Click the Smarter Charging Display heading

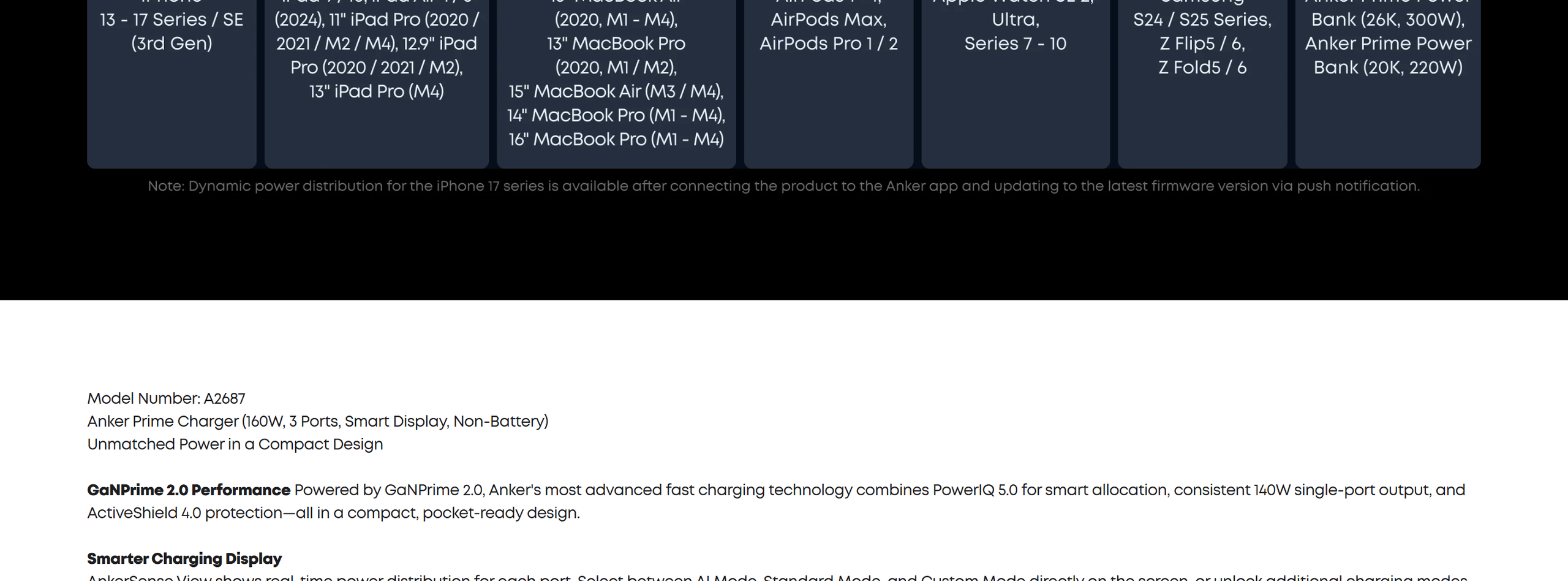point(184,559)
